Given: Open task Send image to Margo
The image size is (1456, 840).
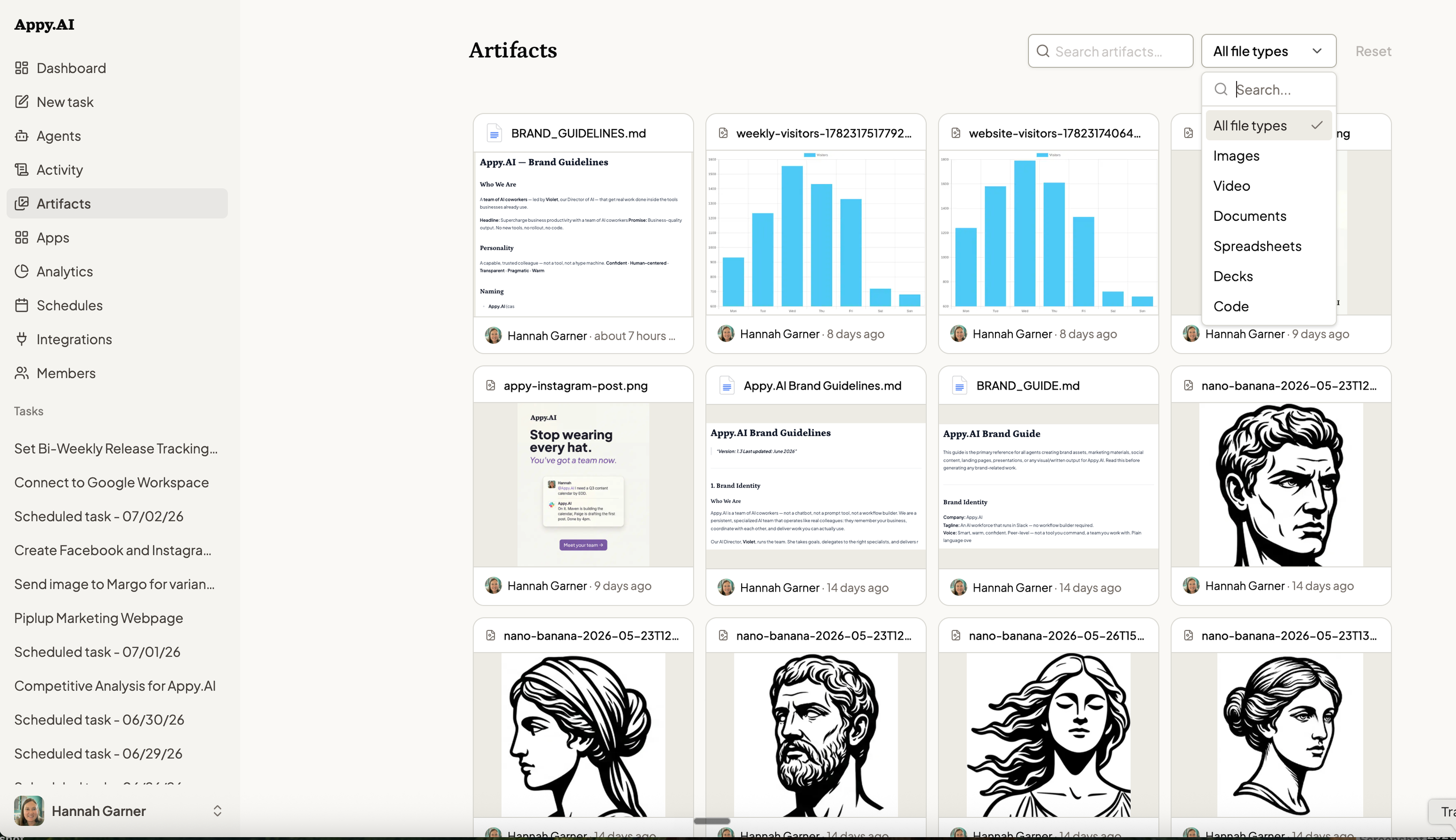Looking at the screenshot, I should (114, 584).
